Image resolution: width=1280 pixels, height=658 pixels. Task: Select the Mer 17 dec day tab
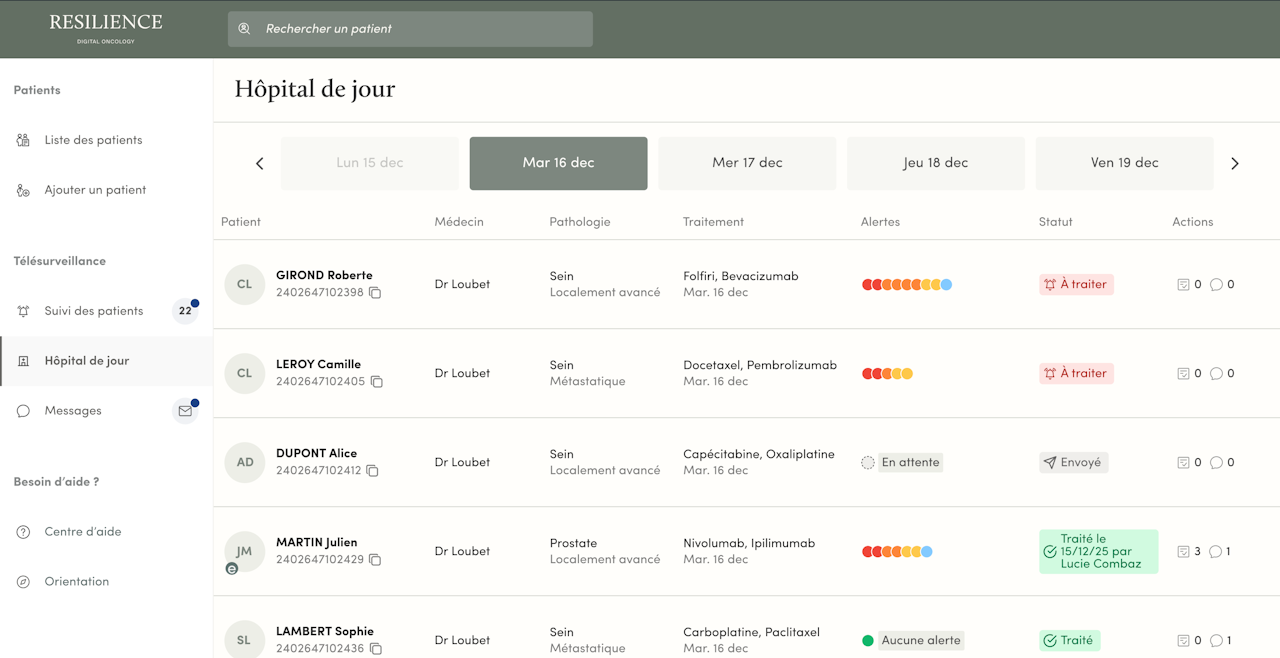point(747,163)
